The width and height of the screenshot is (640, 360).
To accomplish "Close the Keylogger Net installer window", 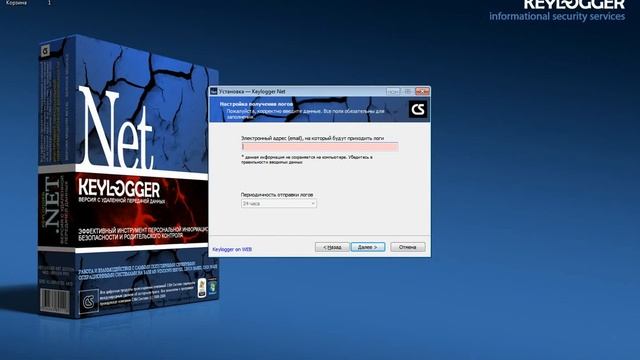I will point(422,91).
